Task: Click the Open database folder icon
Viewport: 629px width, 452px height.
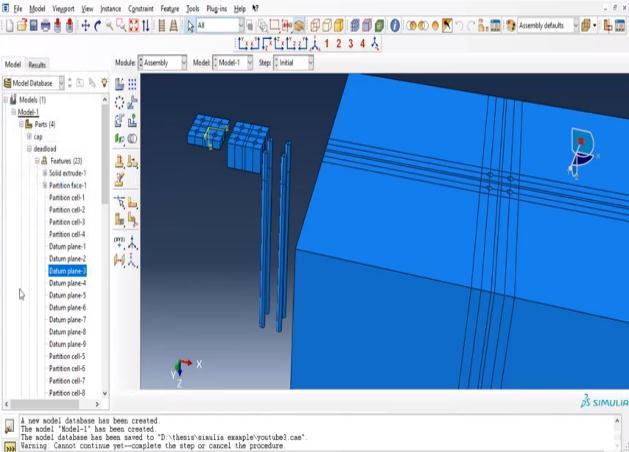Action: point(22,26)
